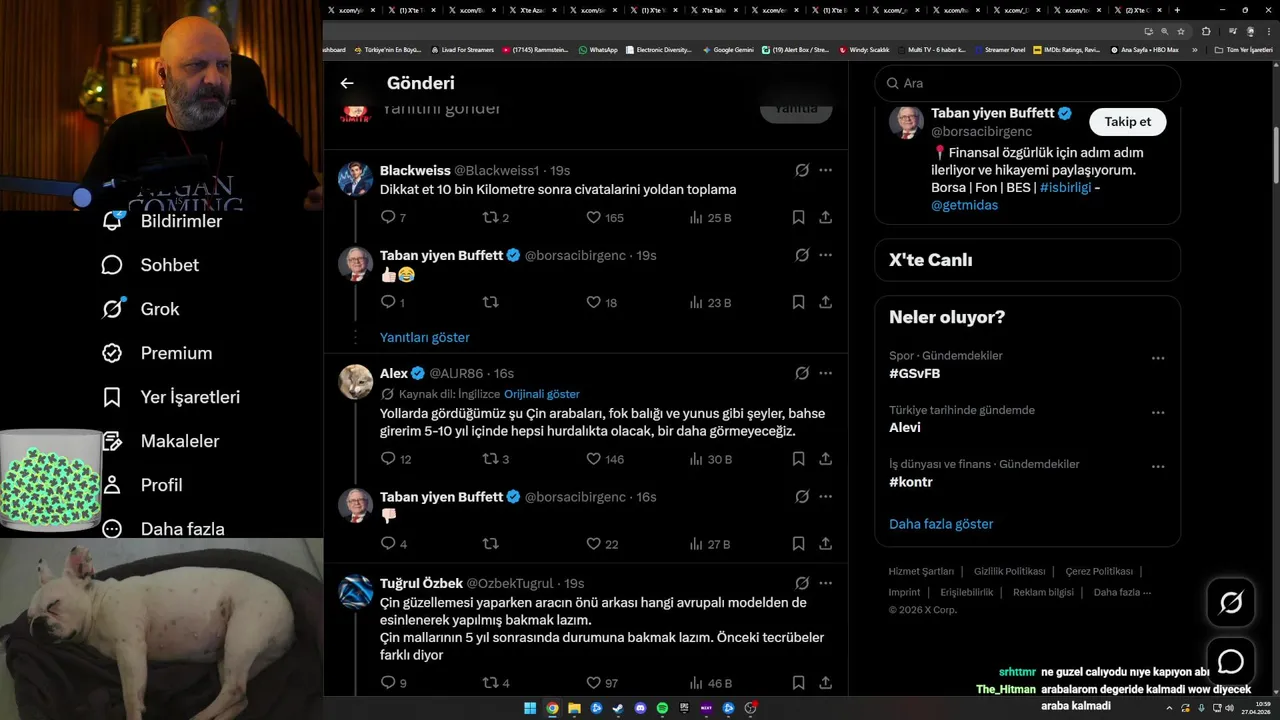This screenshot has width=1280, height=720.
Task: Open Google Gemini bookmark
Action: tap(728, 49)
